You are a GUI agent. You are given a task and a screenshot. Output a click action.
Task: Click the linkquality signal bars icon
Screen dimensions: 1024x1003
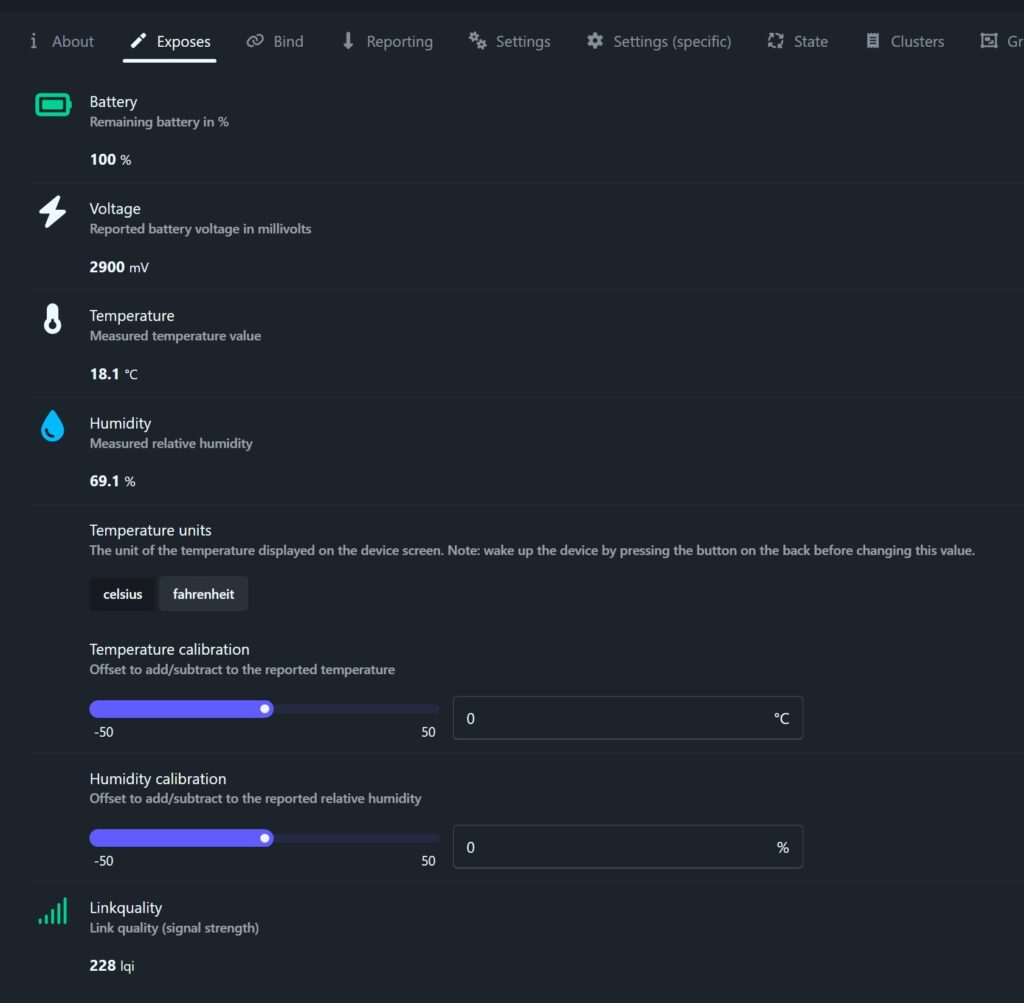pos(53,911)
